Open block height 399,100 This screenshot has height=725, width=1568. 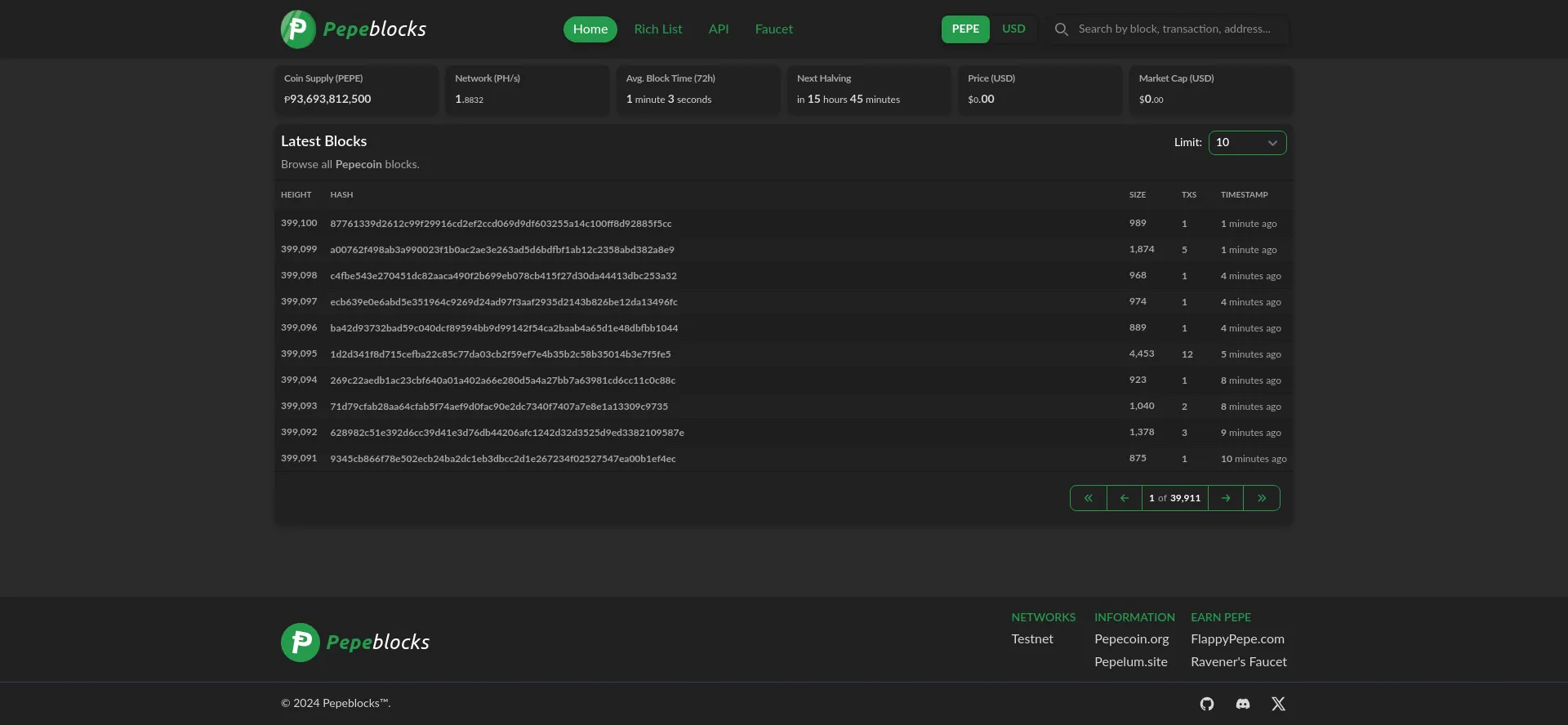point(299,223)
